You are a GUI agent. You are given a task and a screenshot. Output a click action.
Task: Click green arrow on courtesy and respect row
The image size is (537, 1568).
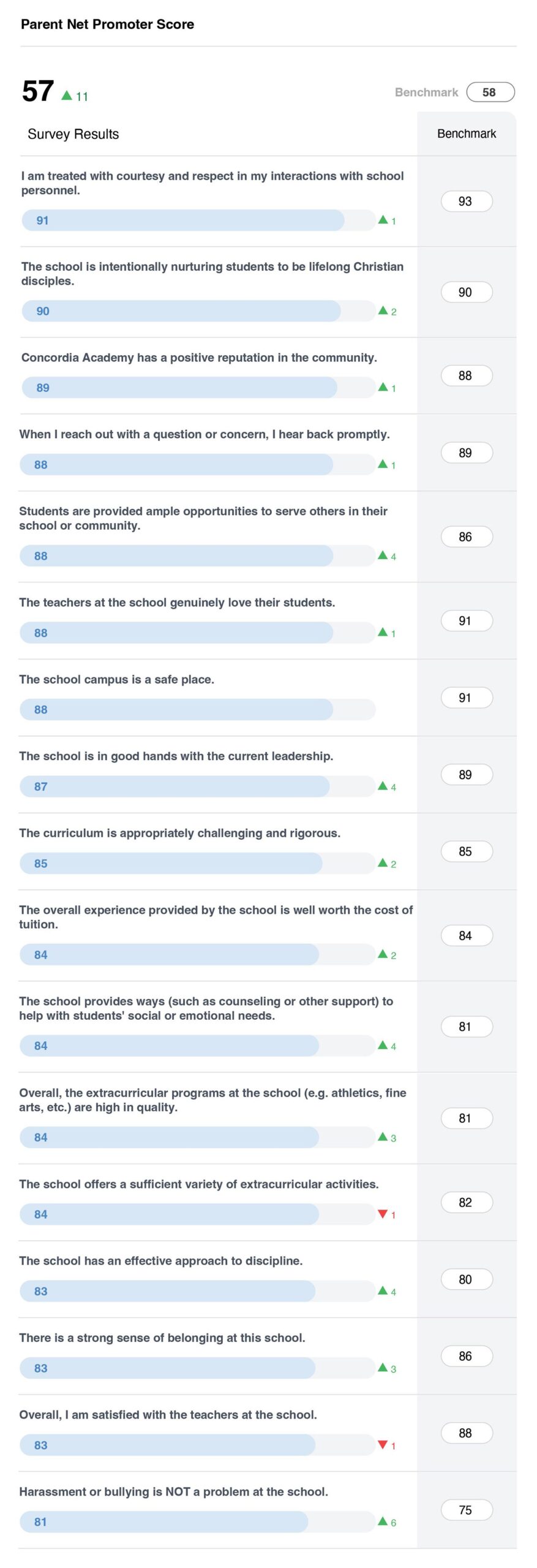(x=383, y=219)
